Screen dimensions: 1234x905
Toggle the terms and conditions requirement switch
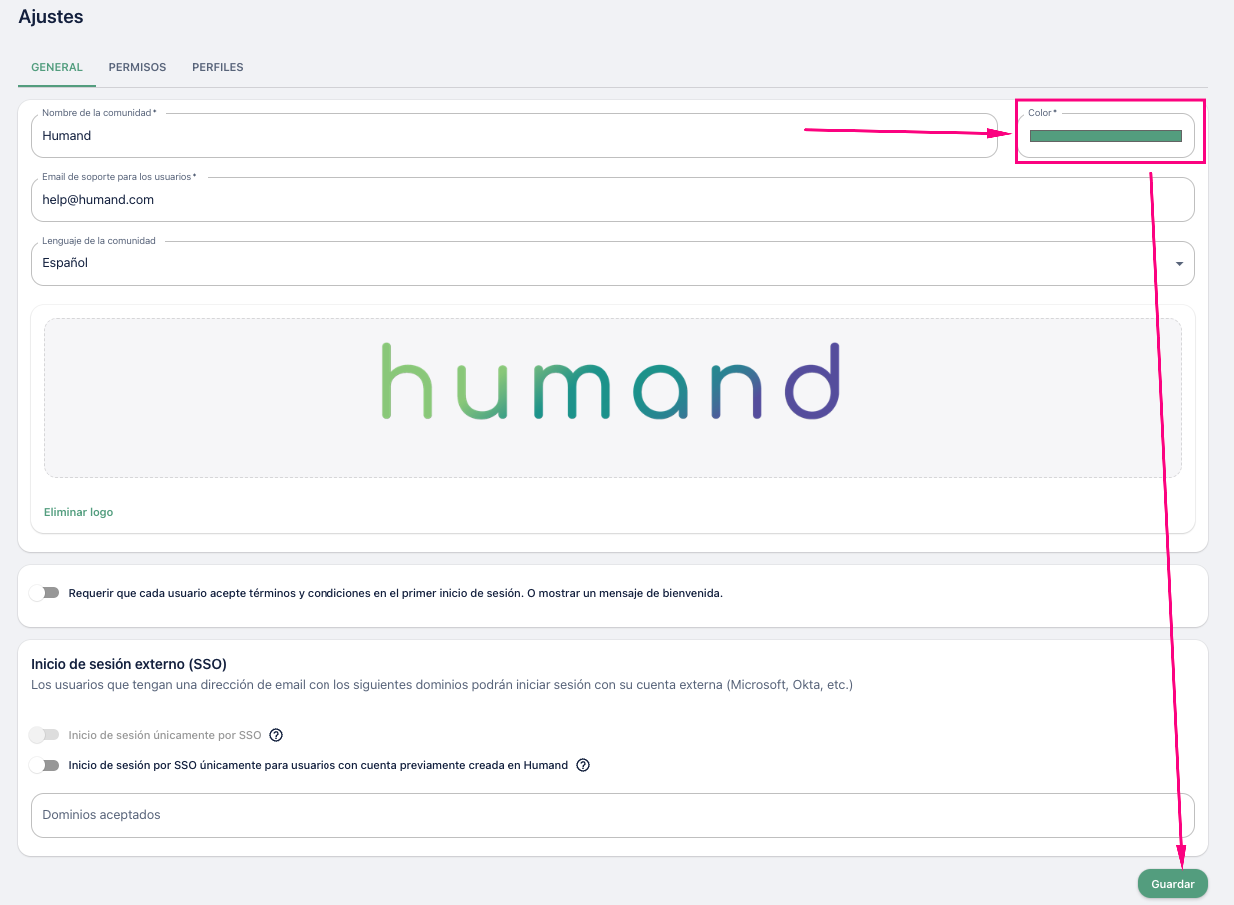point(44,593)
